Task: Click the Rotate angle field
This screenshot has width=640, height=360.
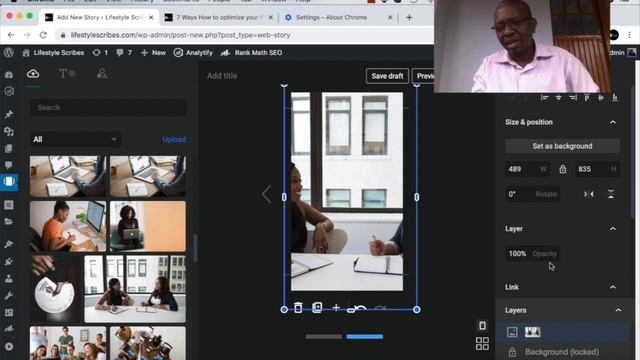Action: pos(532,194)
